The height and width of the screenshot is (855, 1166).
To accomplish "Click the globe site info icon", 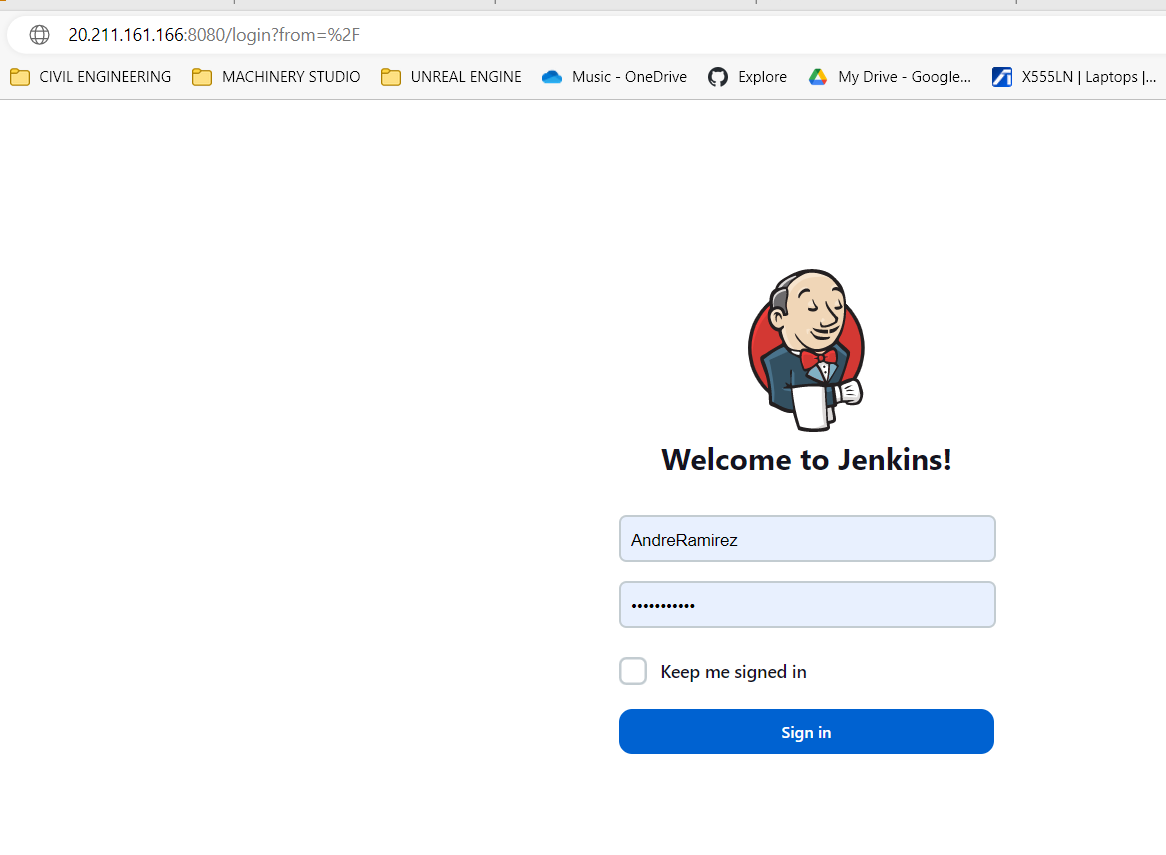I will tap(39, 35).
